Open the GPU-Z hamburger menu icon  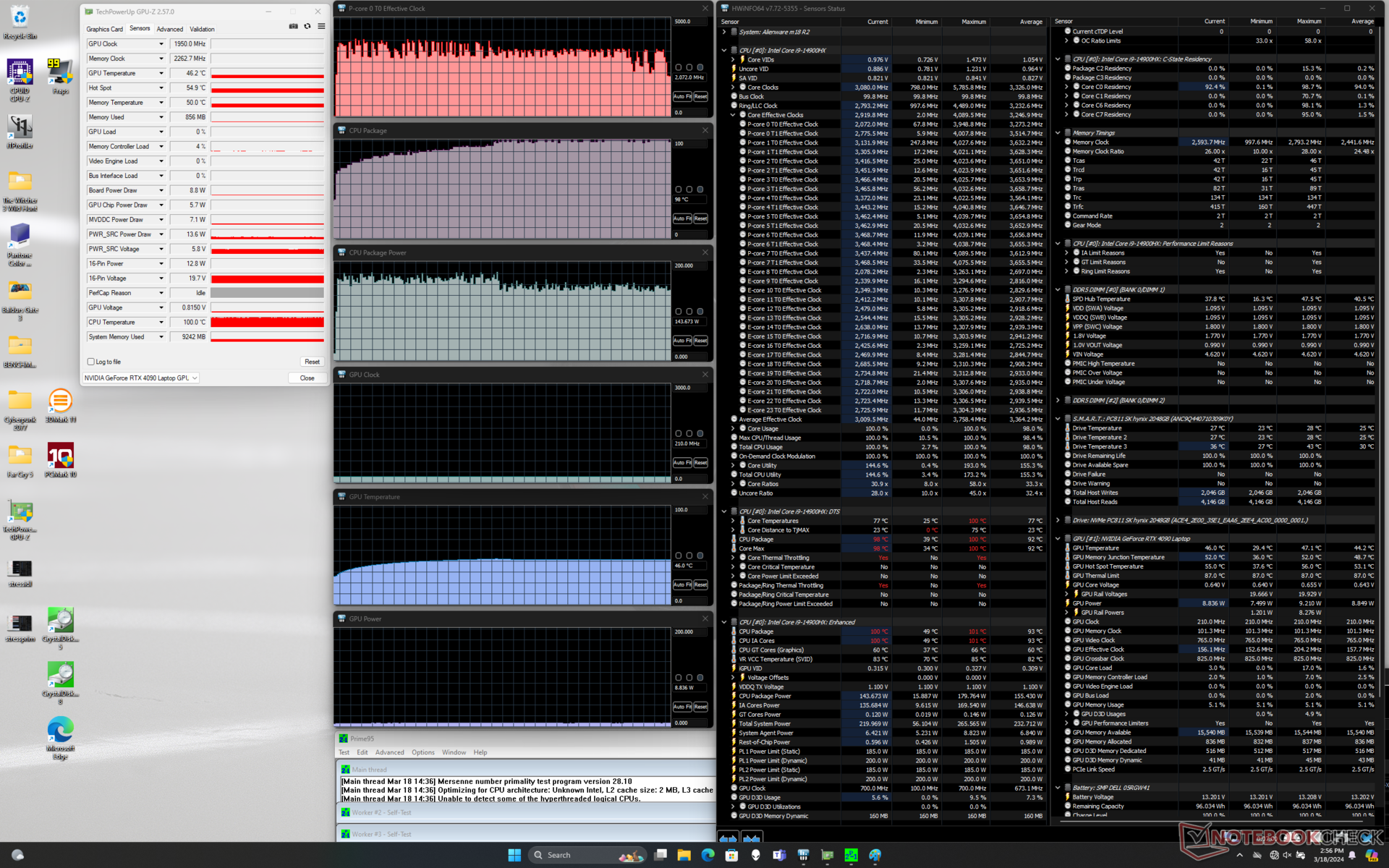click(321, 27)
